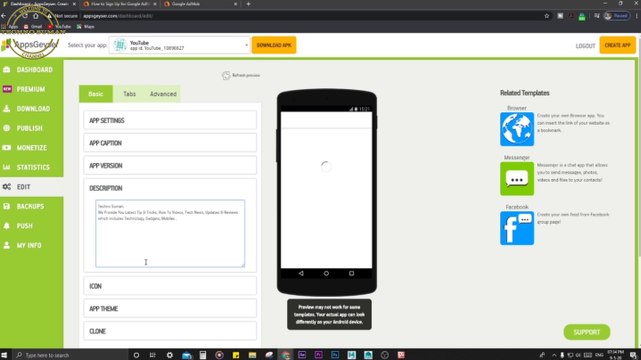Open the YouTube bookmark
This screenshot has width=641, height=360.
(x=59, y=27)
